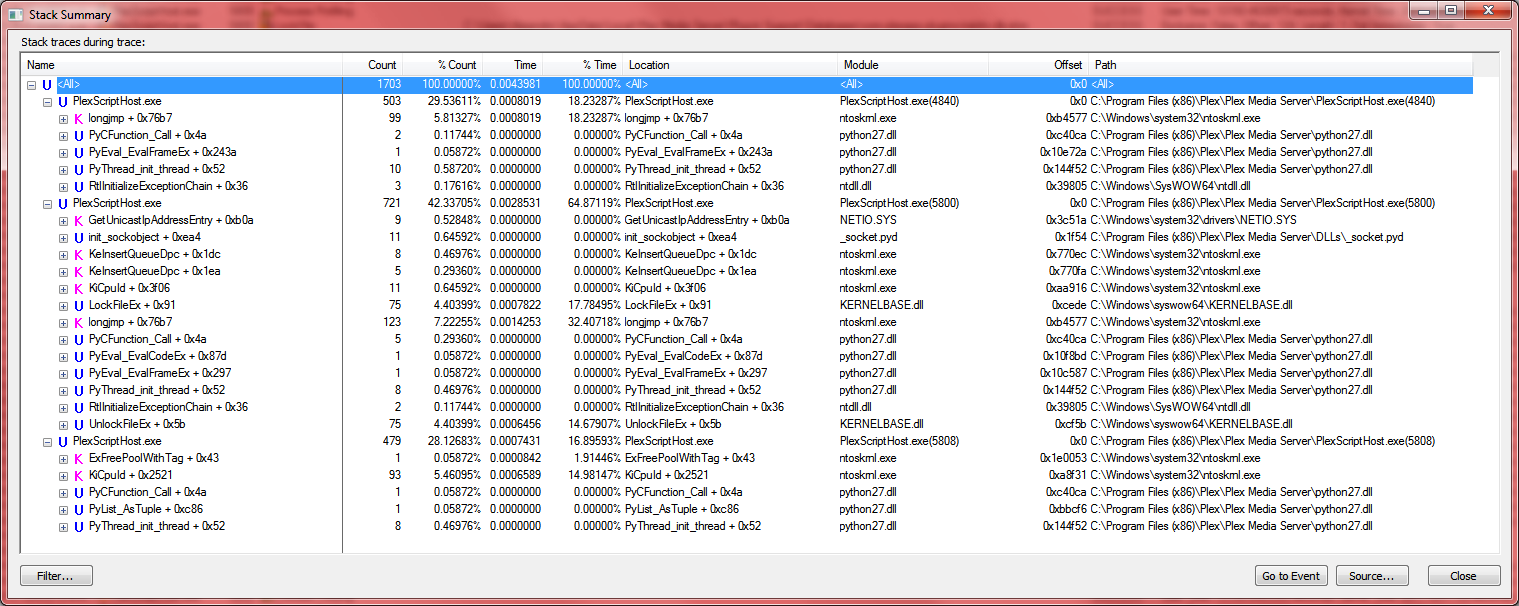Click the U icon next to LockFileEx + 0x91
This screenshot has height=606, width=1519.
click(79, 305)
